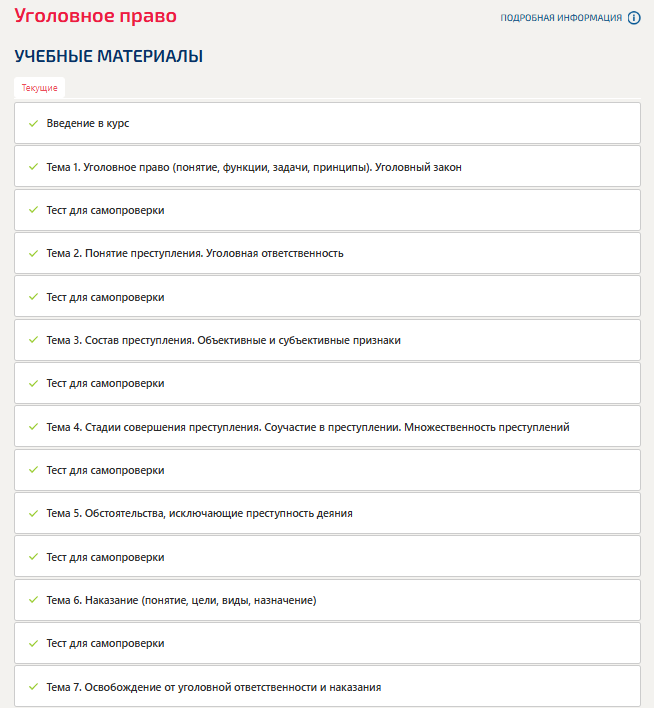Click the checkmark icon beside Введение в курс
This screenshot has height=708, width=654.
pos(33,124)
